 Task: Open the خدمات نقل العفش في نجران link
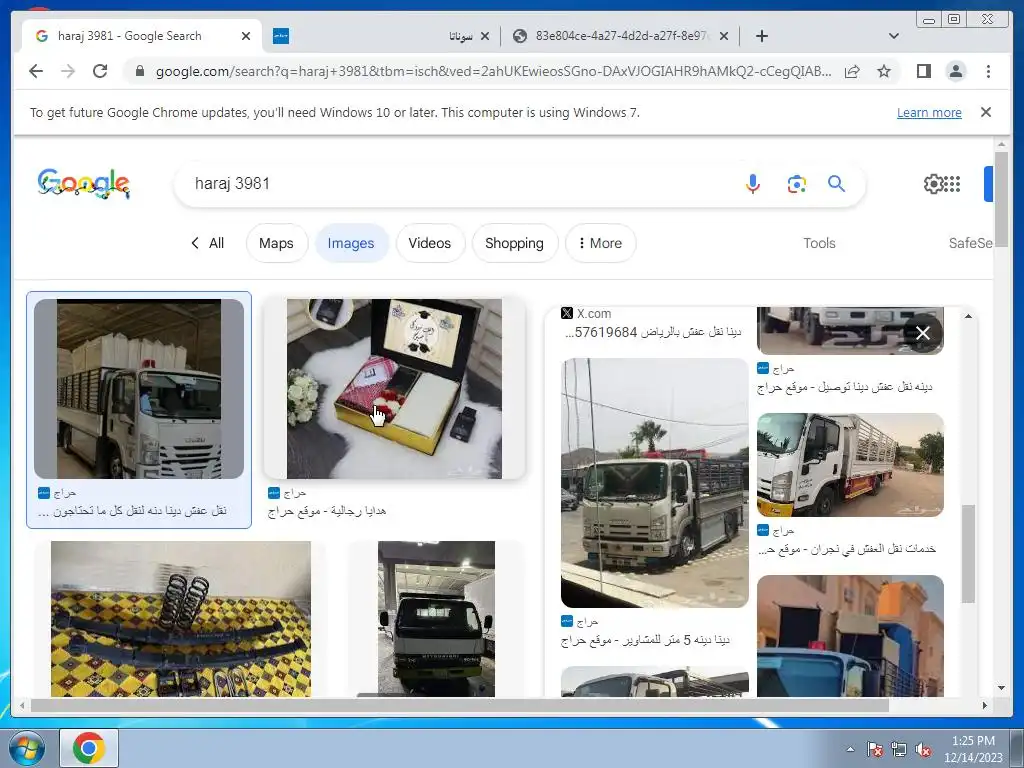tap(846, 549)
